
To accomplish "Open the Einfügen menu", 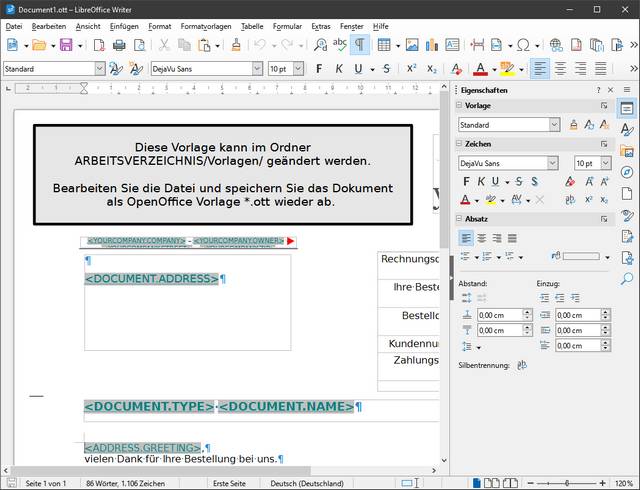I will (124, 26).
